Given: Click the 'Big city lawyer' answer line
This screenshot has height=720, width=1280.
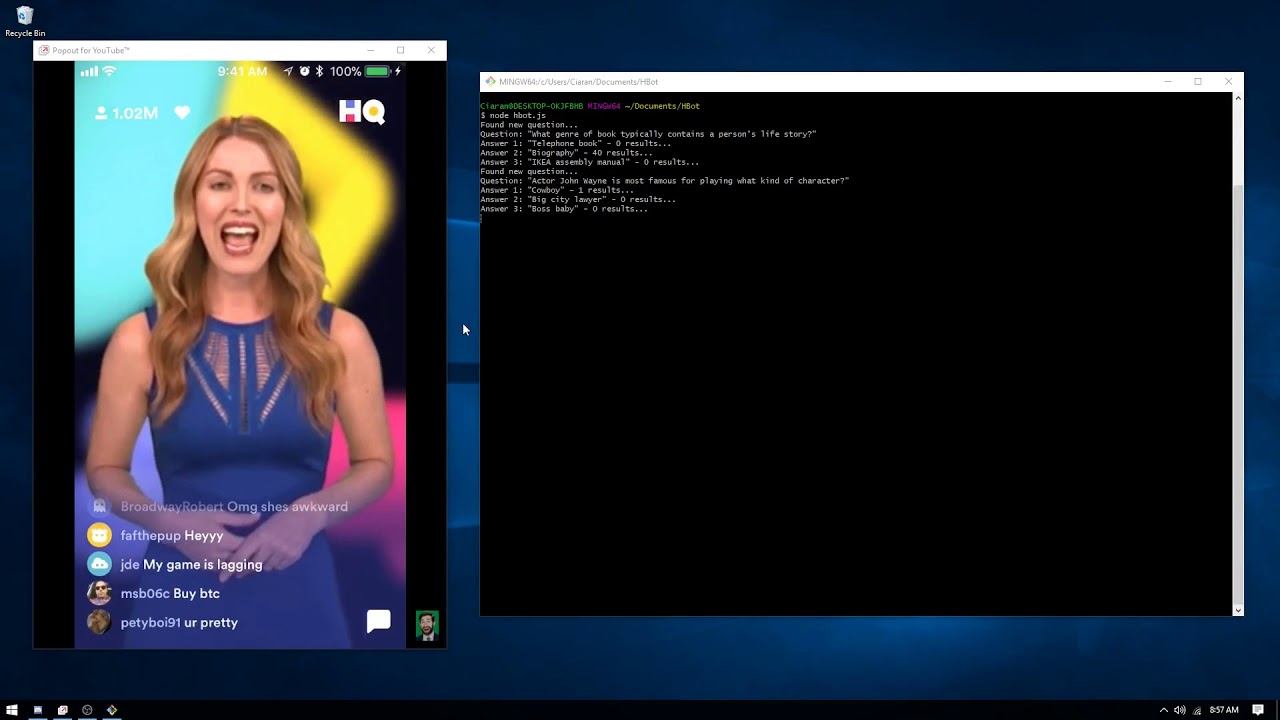Looking at the screenshot, I should tap(578, 200).
